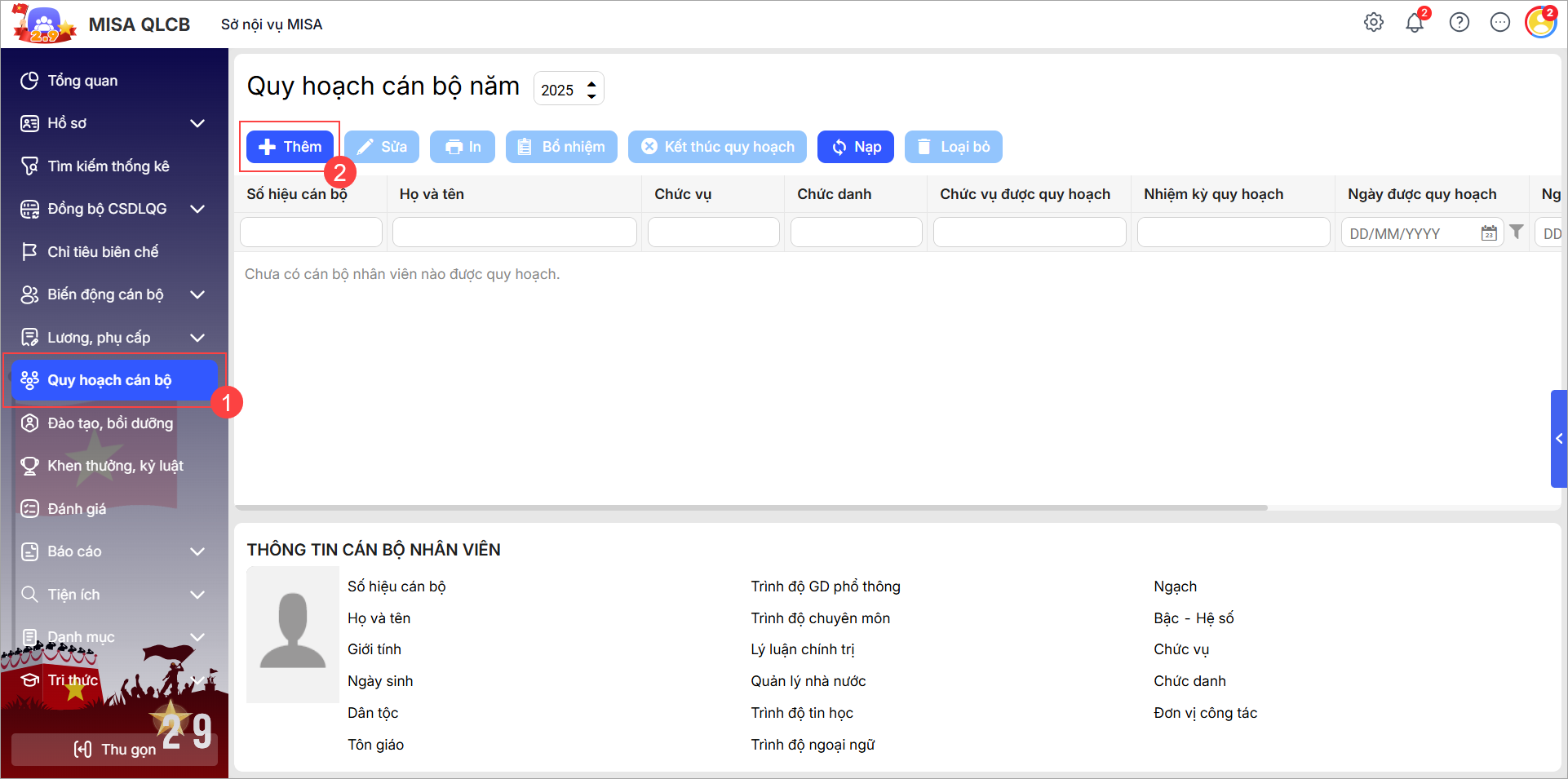This screenshot has height=779, width=1568.
Task: Click the Thêm button
Action: click(x=290, y=147)
